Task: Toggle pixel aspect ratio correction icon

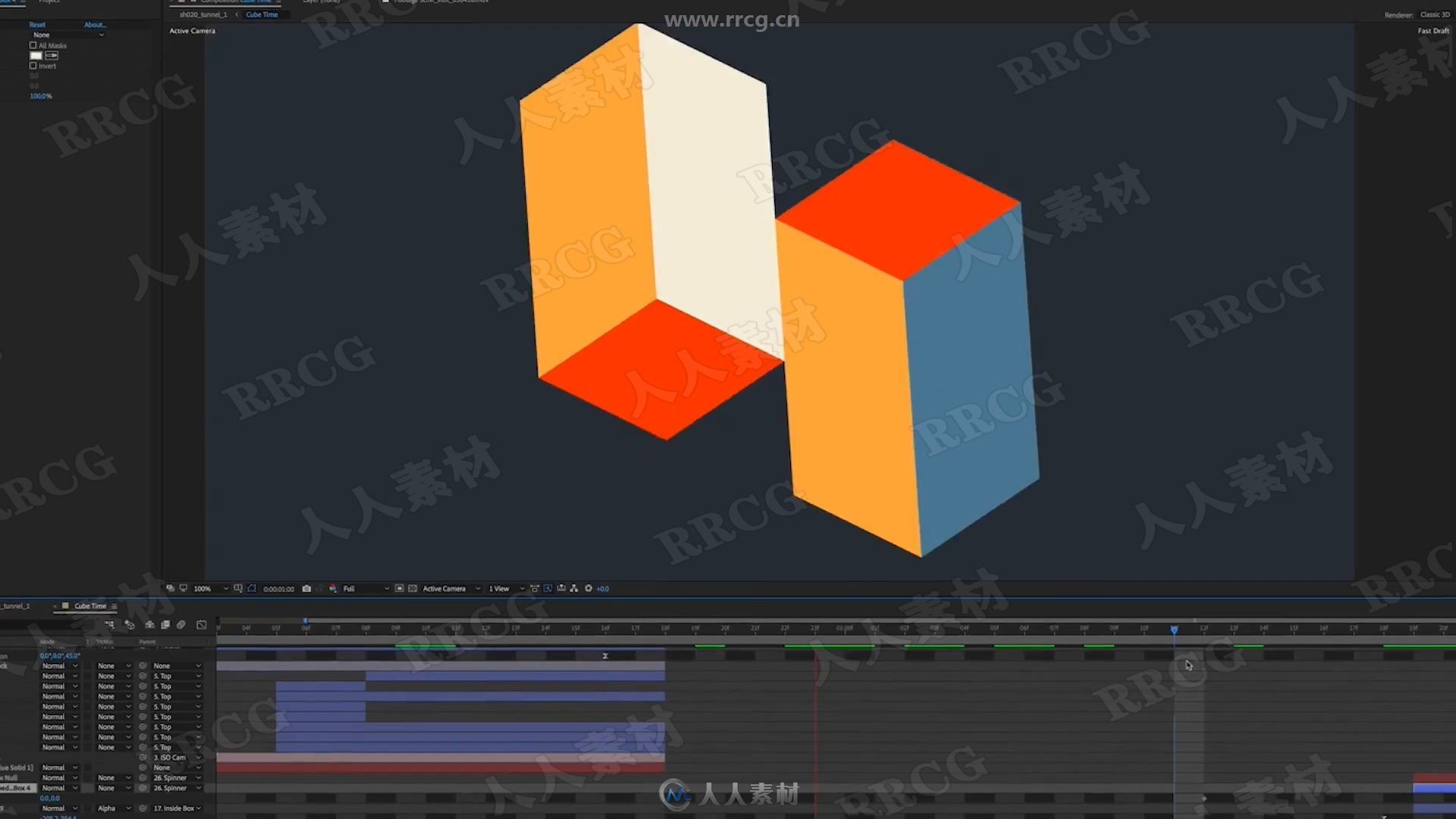Action: (x=535, y=588)
